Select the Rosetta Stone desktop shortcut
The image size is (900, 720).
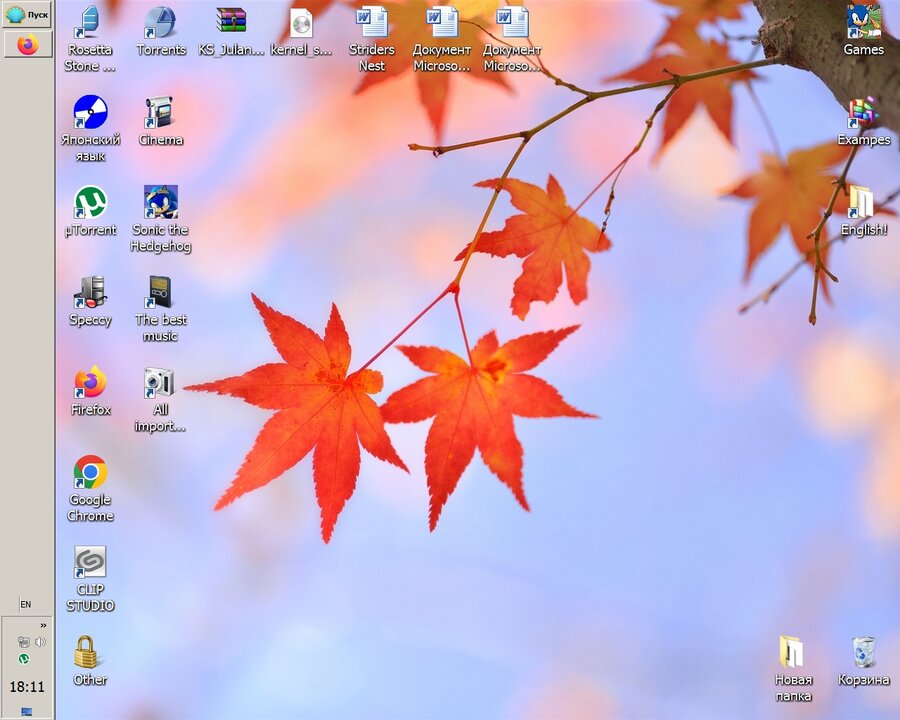pos(90,22)
